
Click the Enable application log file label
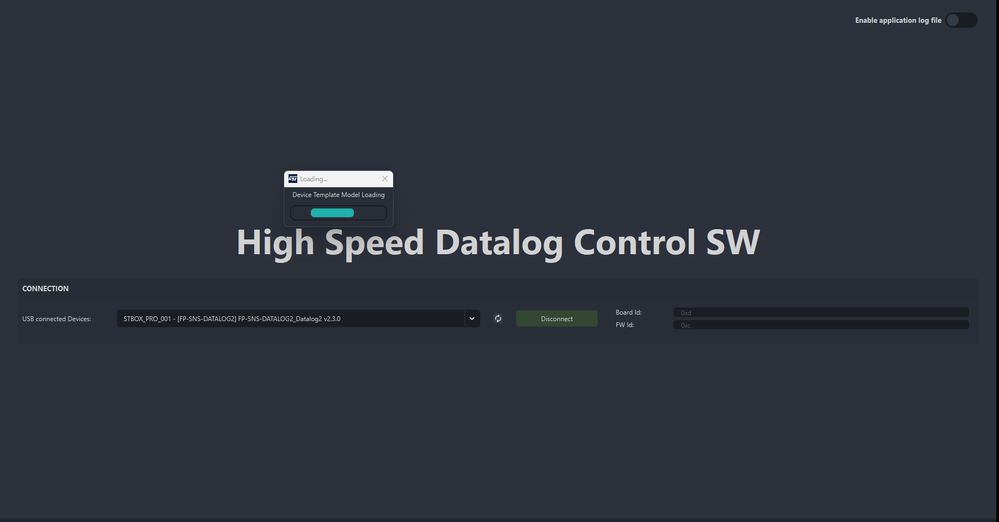pyautogui.click(x=898, y=20)
